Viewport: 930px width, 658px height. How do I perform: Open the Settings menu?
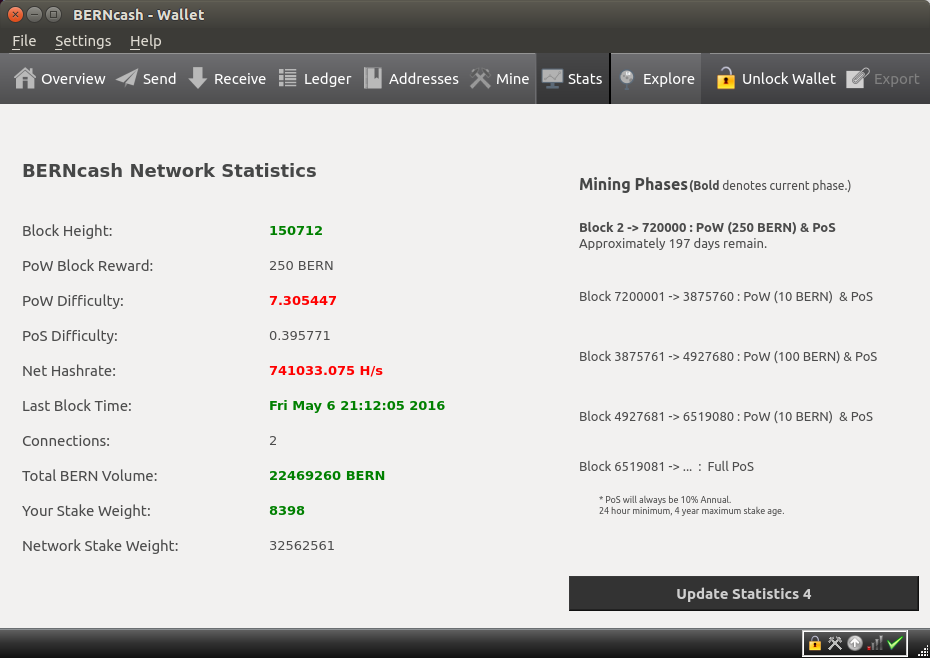(x=83, y=41)
